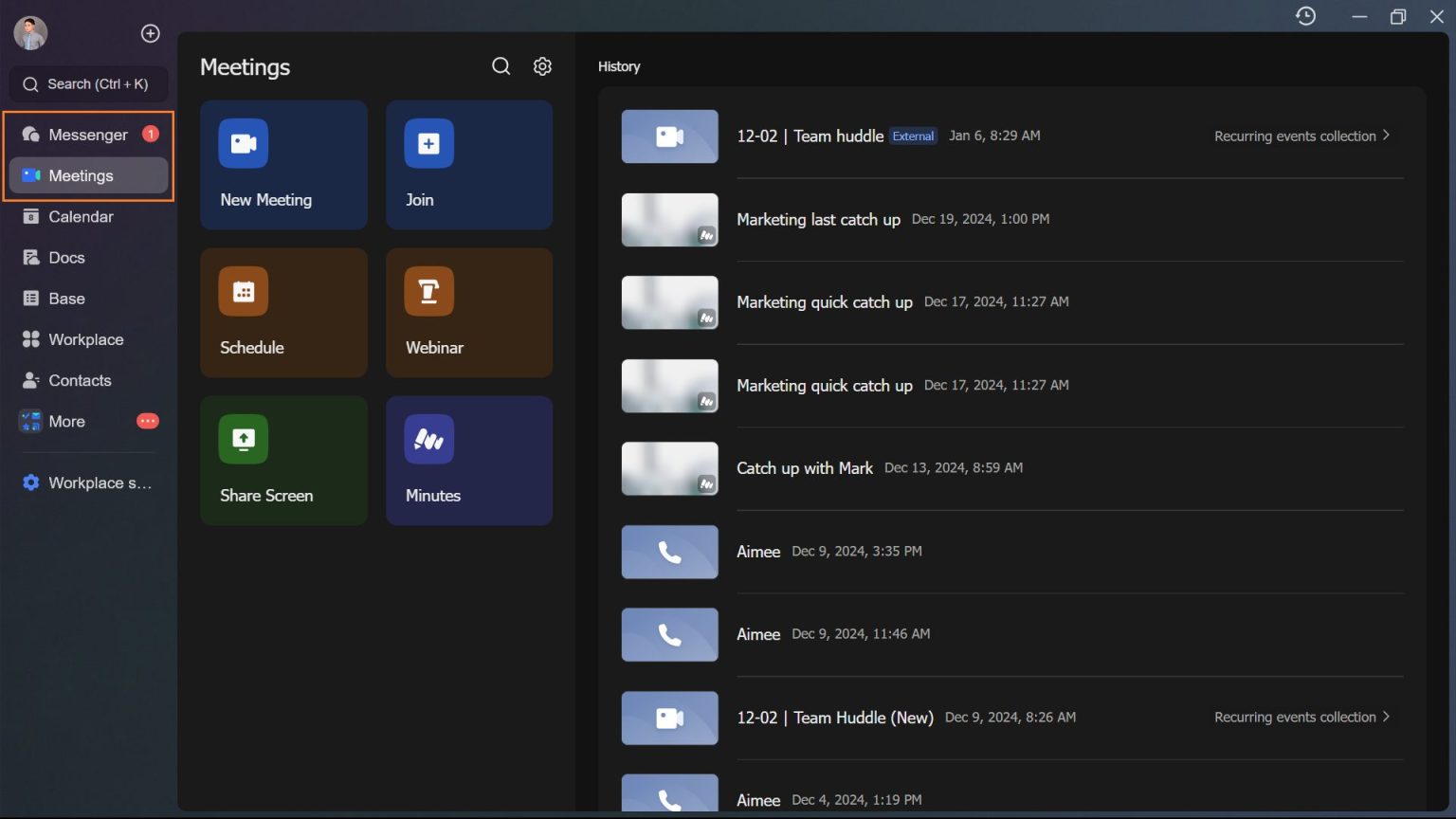Open the Meetings settings gear
The width and height of the screenshot is (1456, 819).
[x=542, y=65]
